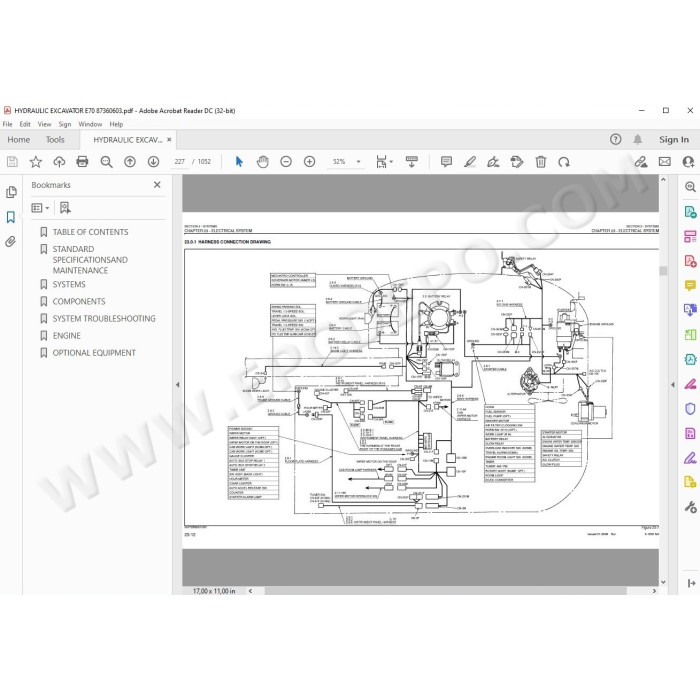Open TABLE OF CONTENTS bookmark
Image resolution: width=700 pixels, height=700 pixels.
tap(90, 232)
